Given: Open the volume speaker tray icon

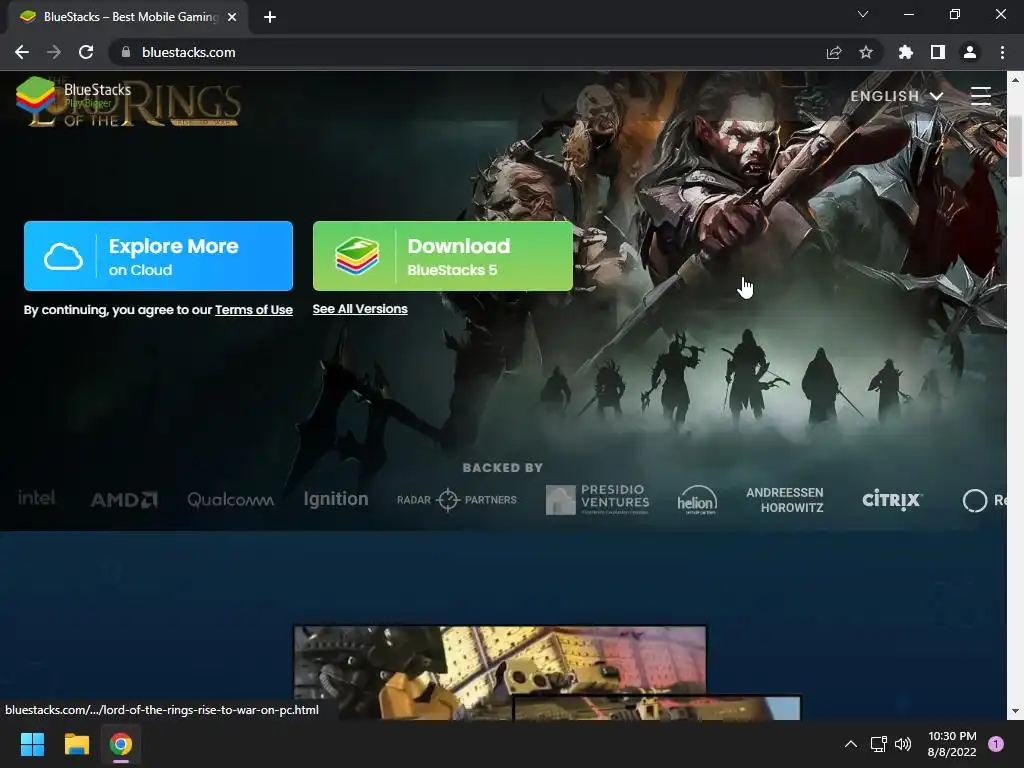Looking at the screenshot, I should click(903, 744).
